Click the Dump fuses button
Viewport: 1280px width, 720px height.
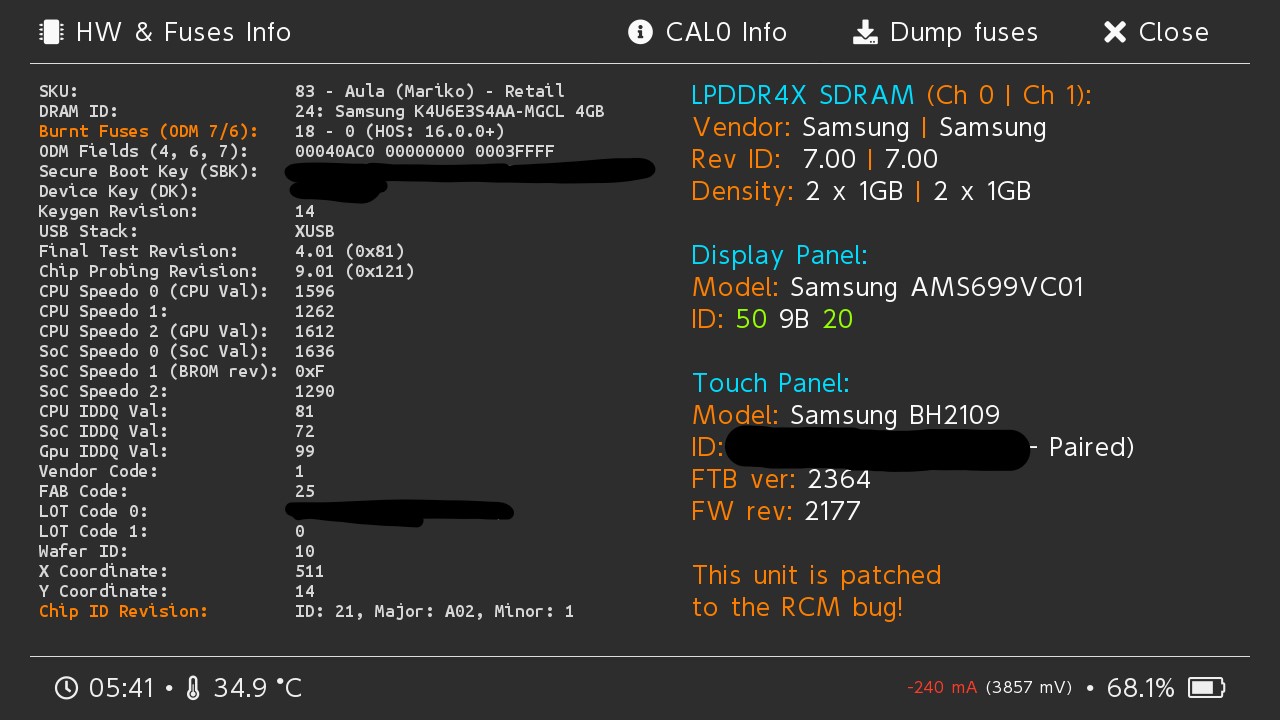click(945, 32)
